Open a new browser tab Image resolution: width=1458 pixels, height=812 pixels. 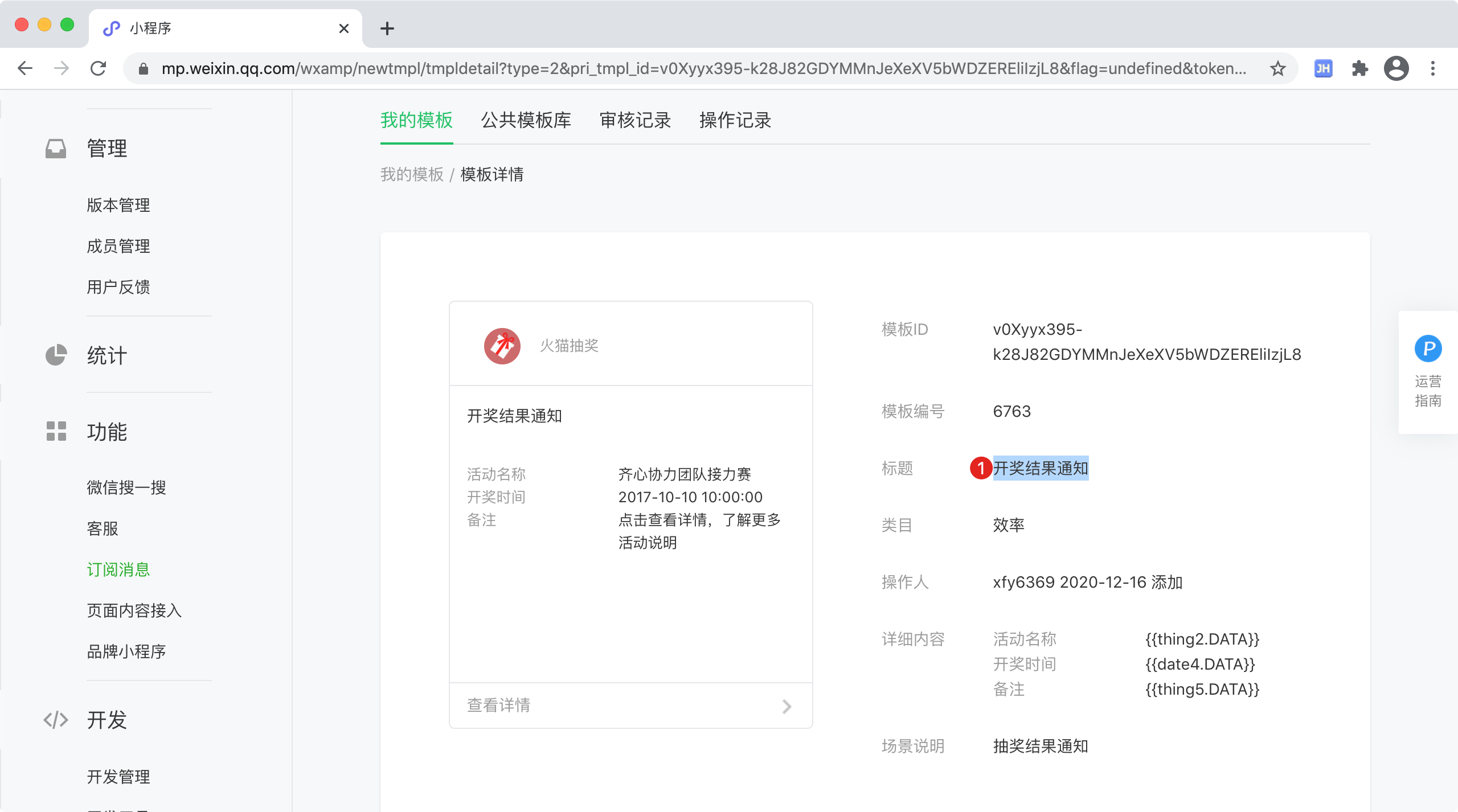click(x=387, y=28)
